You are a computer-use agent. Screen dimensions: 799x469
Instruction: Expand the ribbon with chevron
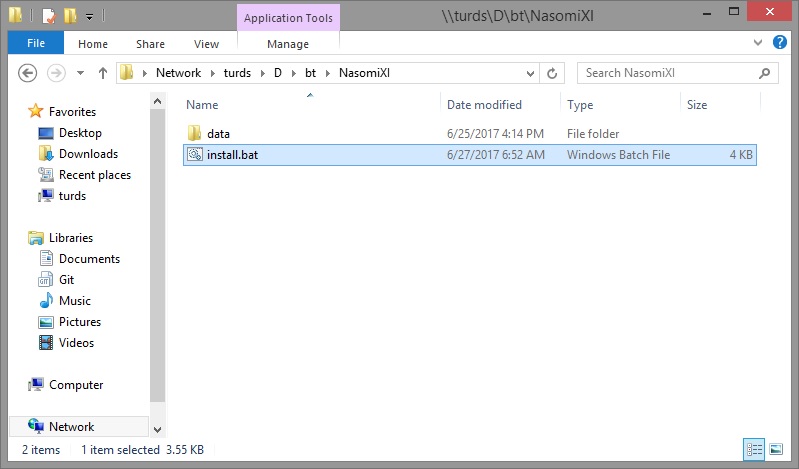click(x=756, y=44)
